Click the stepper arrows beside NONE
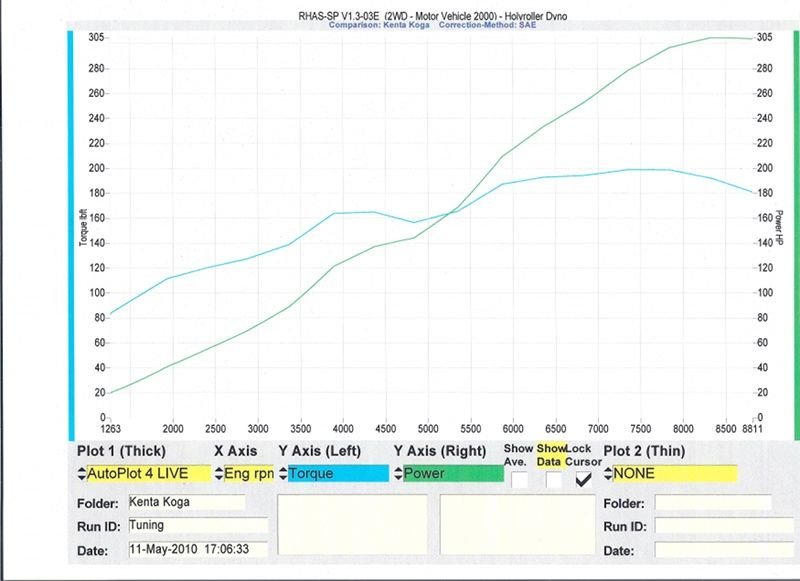The width and height of the screenshot is (800, 581). click(x=608, y=473)
